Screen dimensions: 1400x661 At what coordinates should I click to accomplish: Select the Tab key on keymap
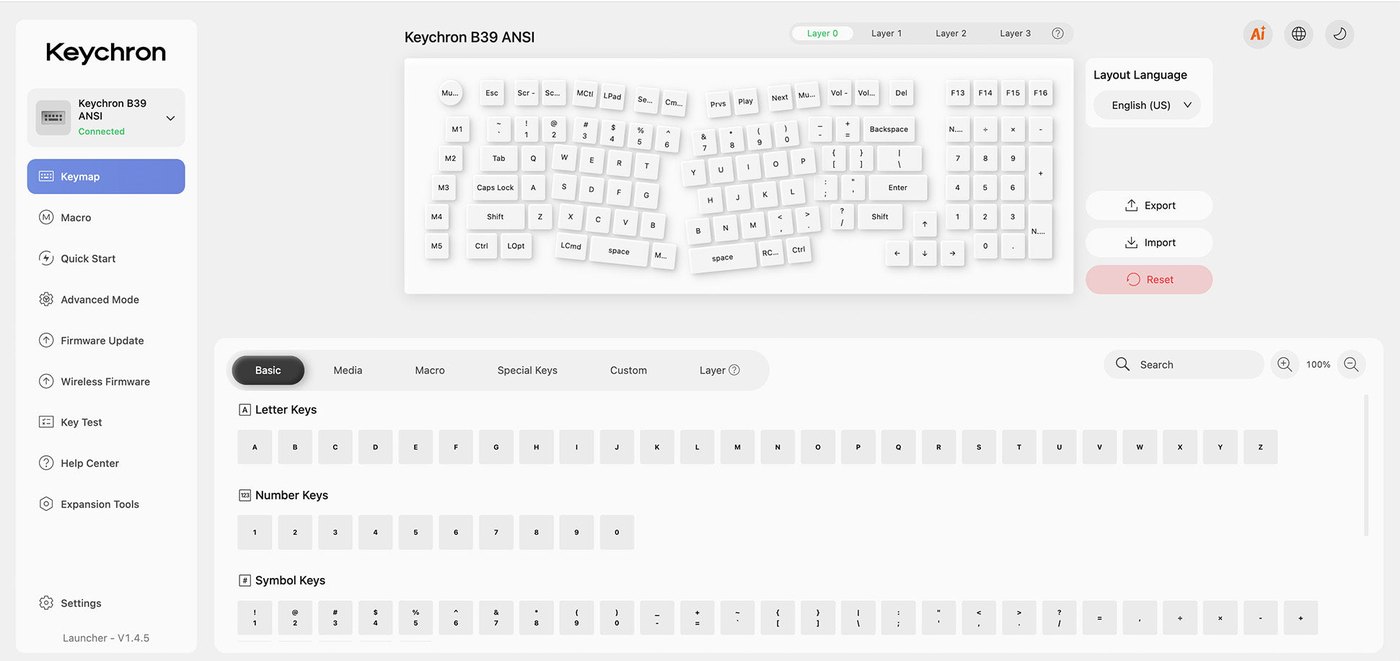click(x=498, y=158)
